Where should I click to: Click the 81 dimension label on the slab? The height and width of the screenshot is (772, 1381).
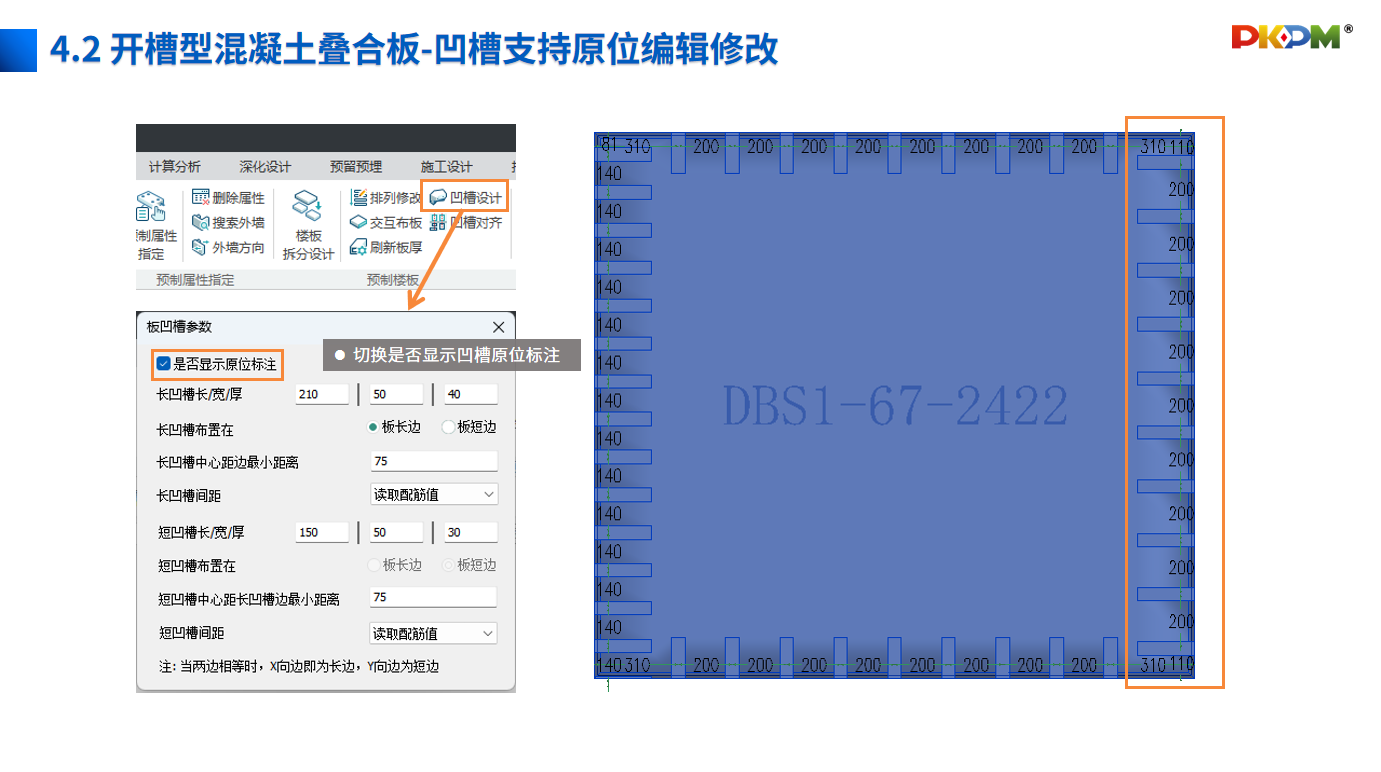(608, 146)
